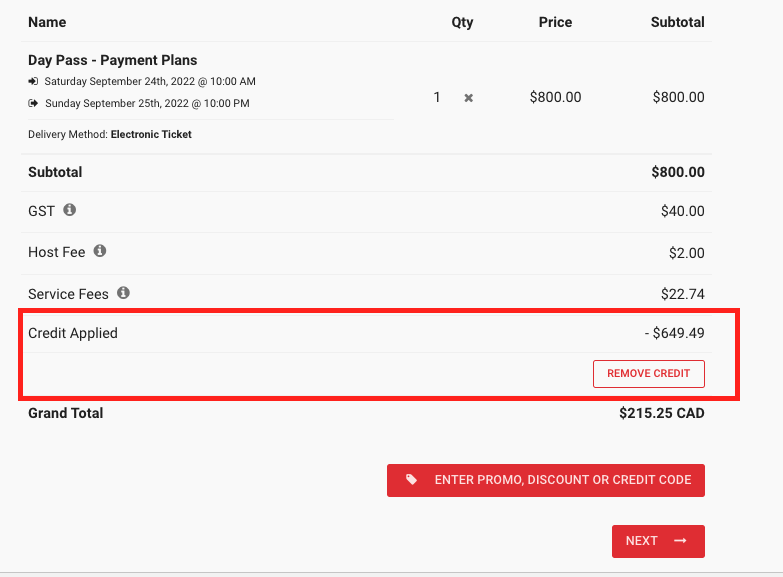
Task: Click the tag icon on promo button
Action: (411, 480)
